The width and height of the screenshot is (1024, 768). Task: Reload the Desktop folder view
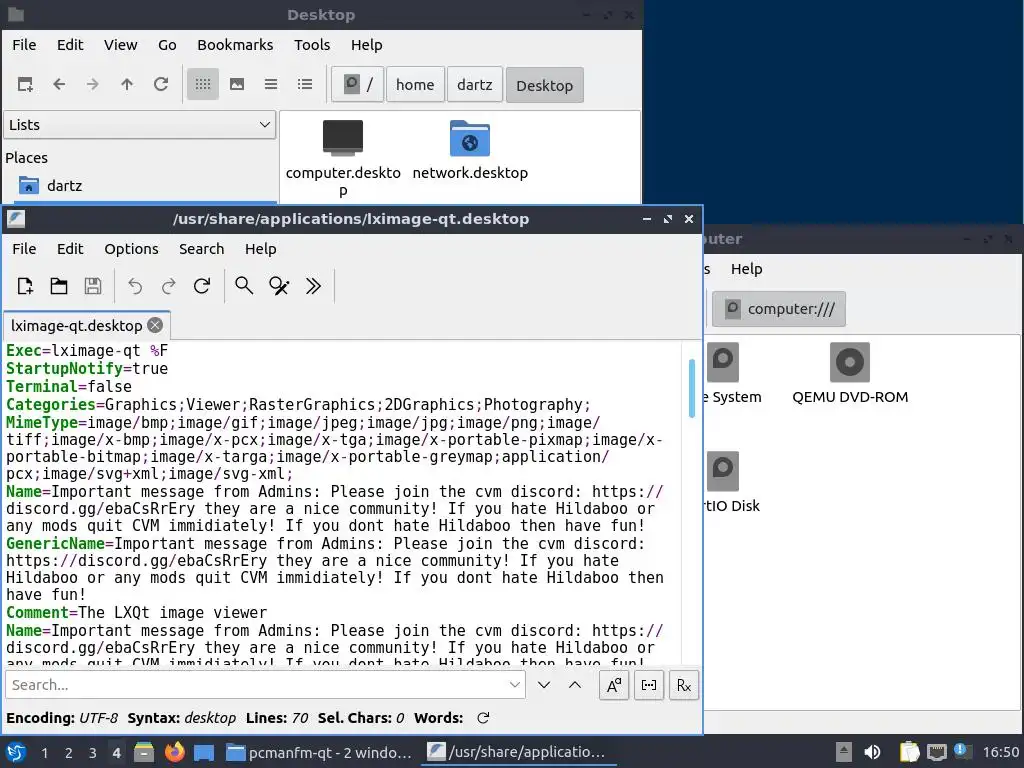pos(161,84)
